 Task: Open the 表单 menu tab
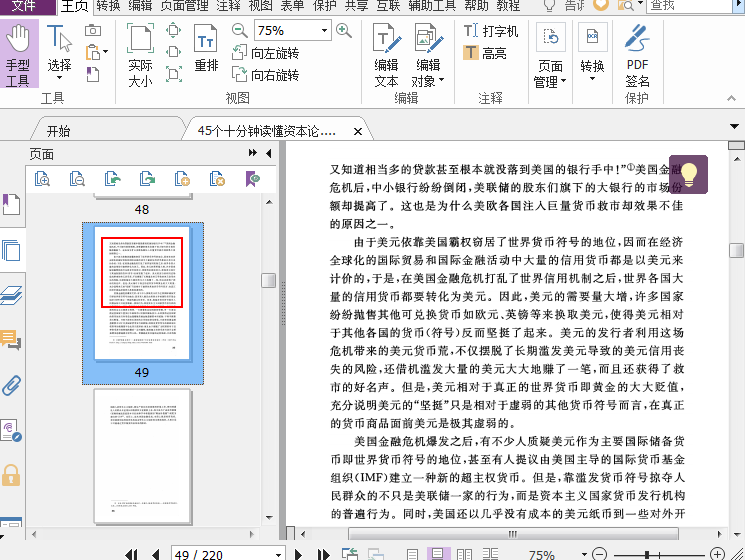tap(292, 6)
